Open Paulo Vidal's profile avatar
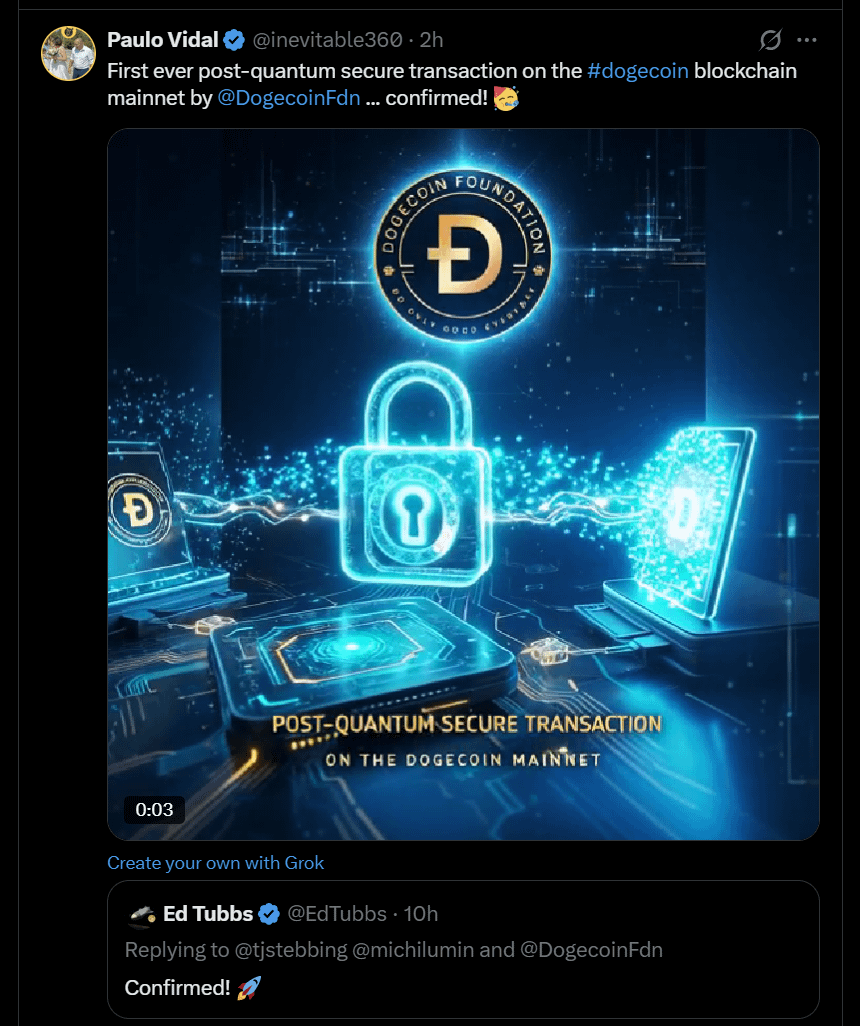 pos(69,53)
